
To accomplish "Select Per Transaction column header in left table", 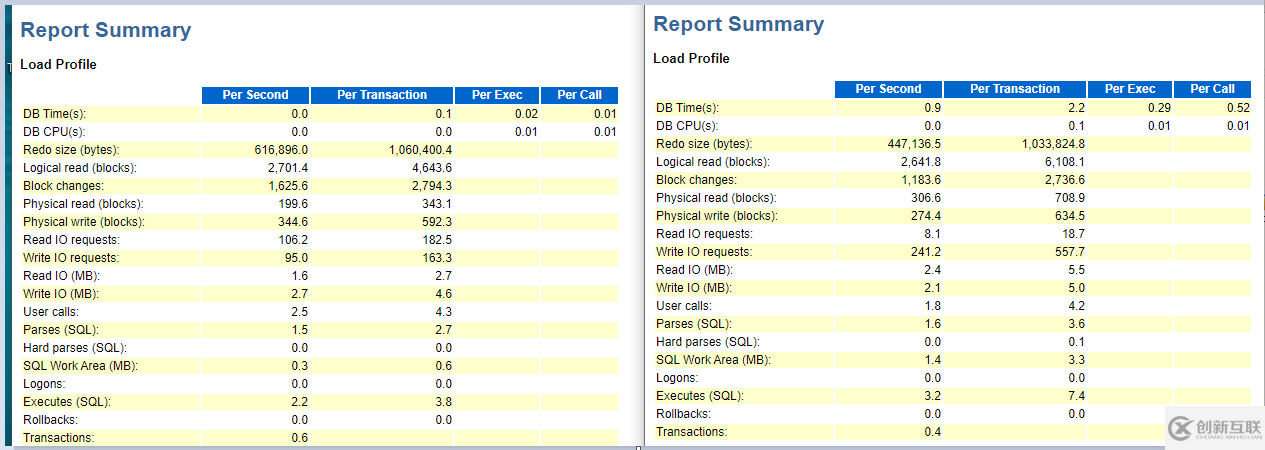I will 382,95.
